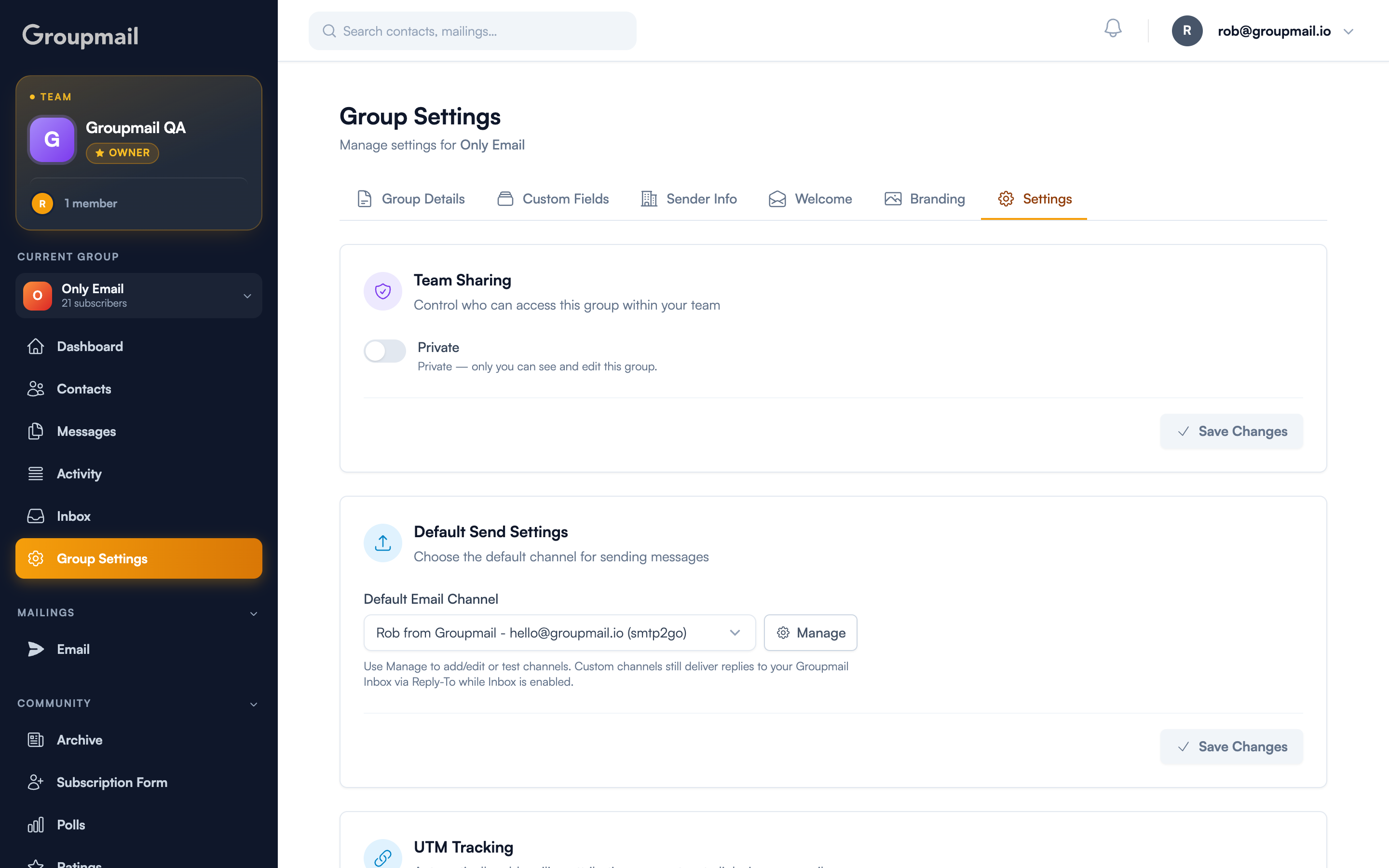The height and width of the screenshot is (868, 1389).
Task: Toggle the Private switch
Action: click(x=384, y=351)
